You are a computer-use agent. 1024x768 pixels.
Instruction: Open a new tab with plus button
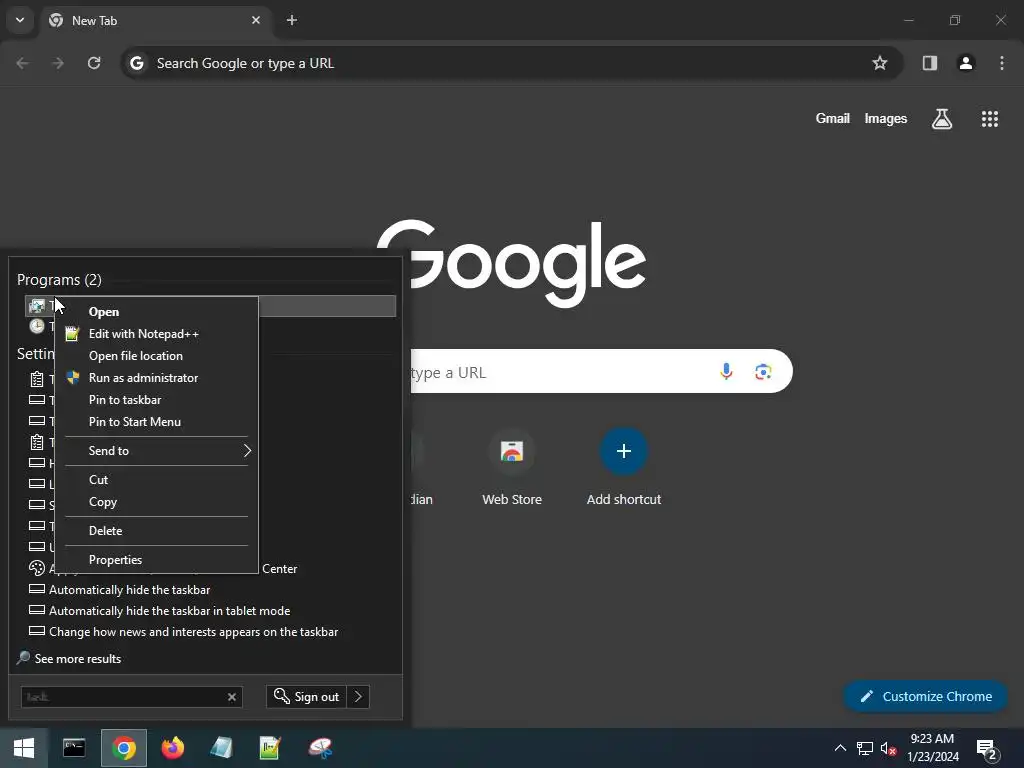(292, 20)
